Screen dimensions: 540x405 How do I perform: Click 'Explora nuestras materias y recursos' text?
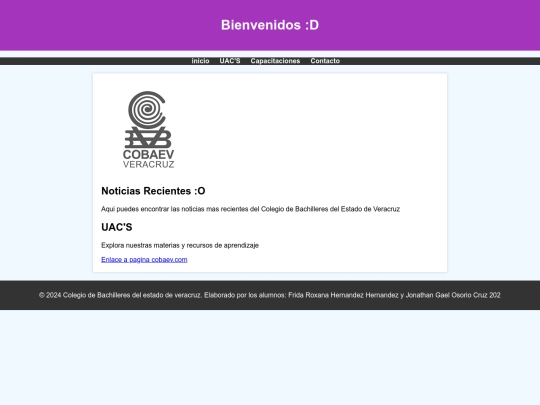tap(180, 245)
